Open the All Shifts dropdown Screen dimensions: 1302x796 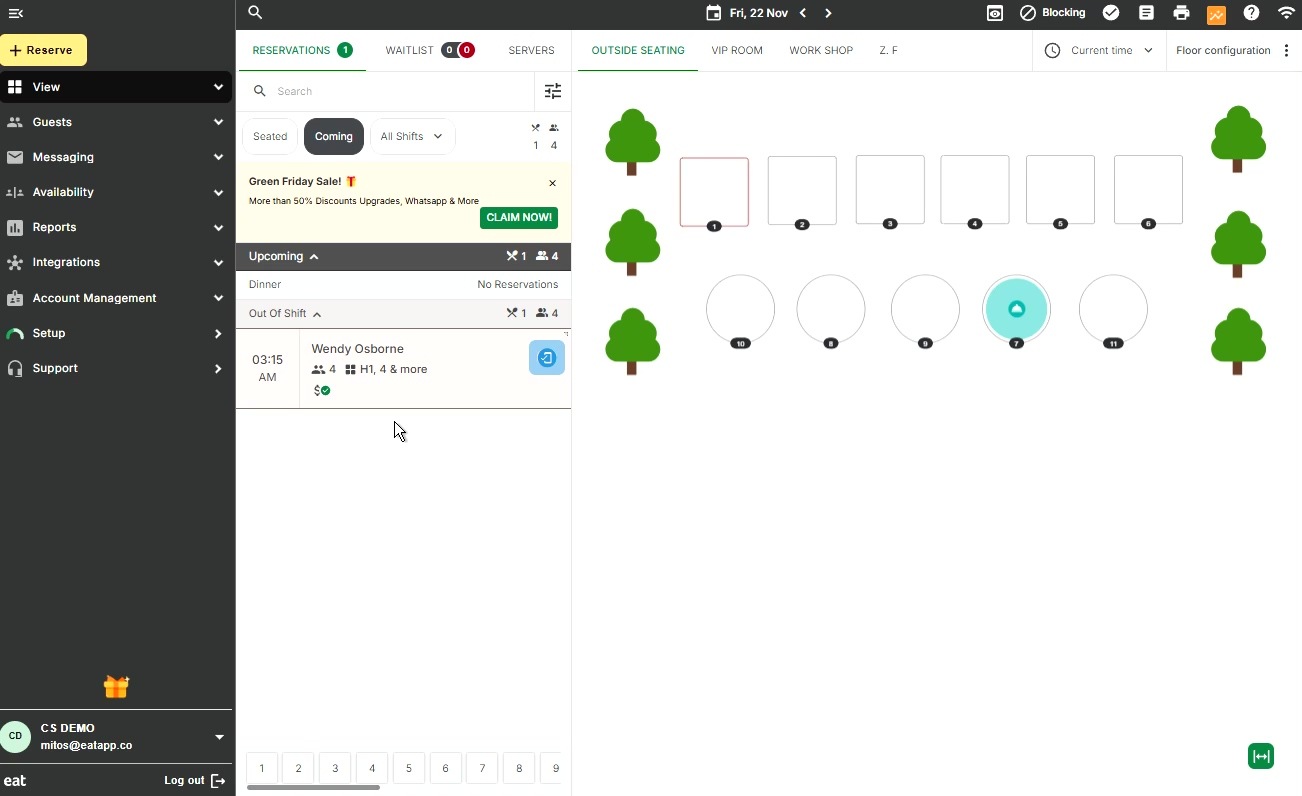[411, 137]
